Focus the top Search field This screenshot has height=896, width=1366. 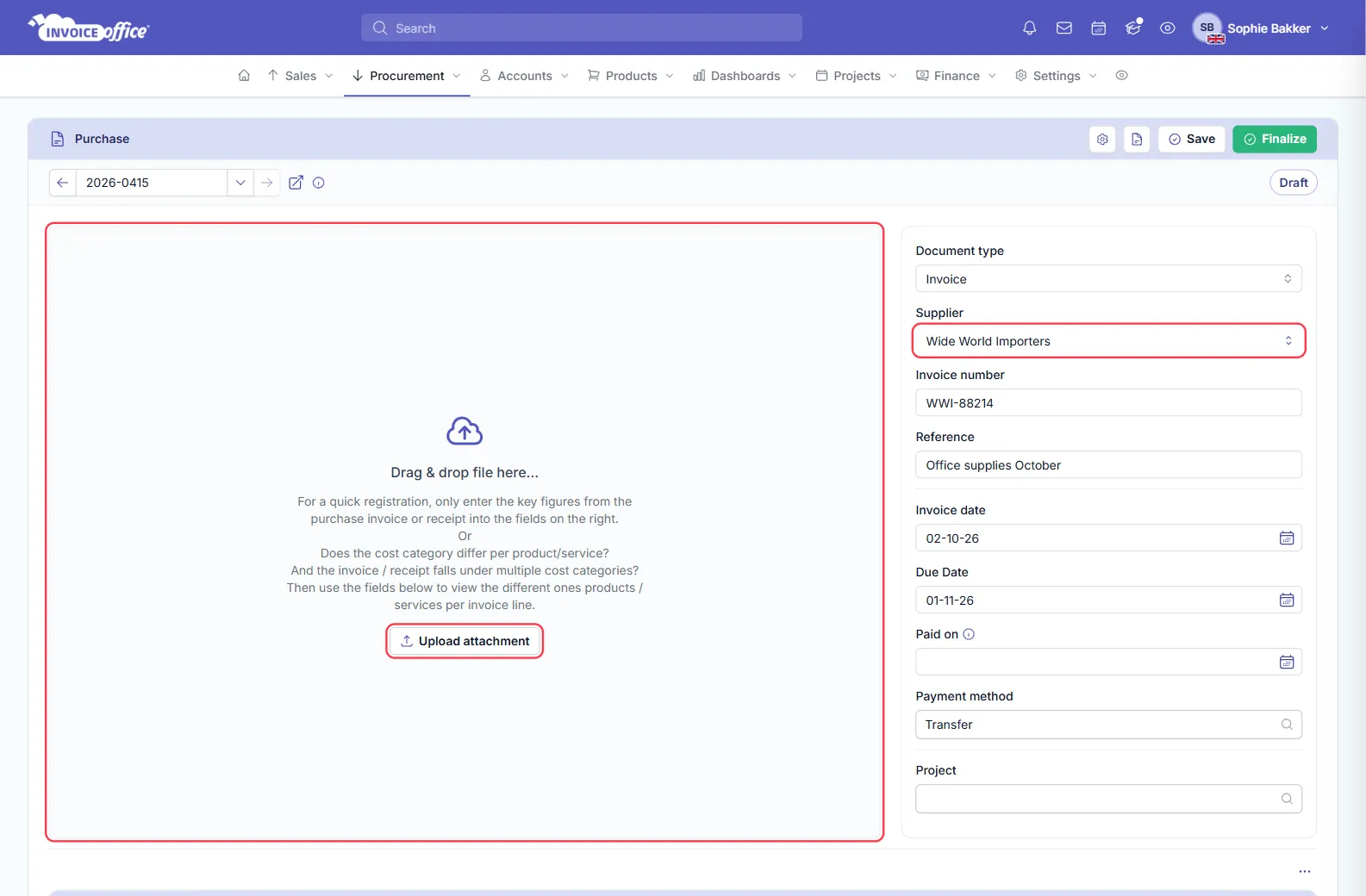(x=582, y=28)
